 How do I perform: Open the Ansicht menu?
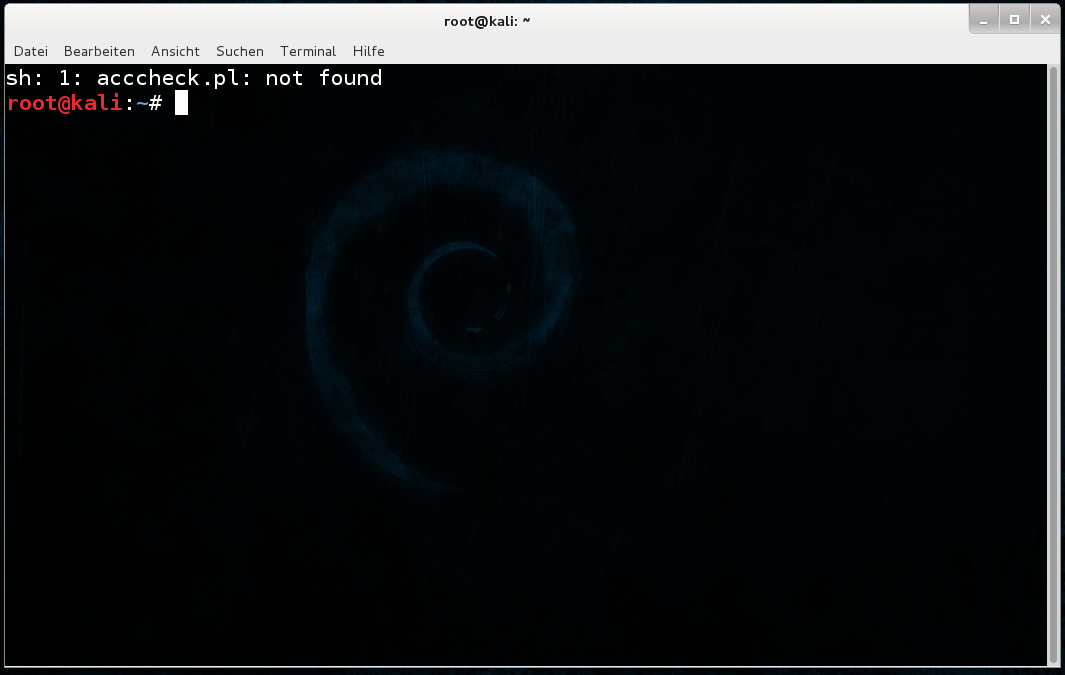175,52
